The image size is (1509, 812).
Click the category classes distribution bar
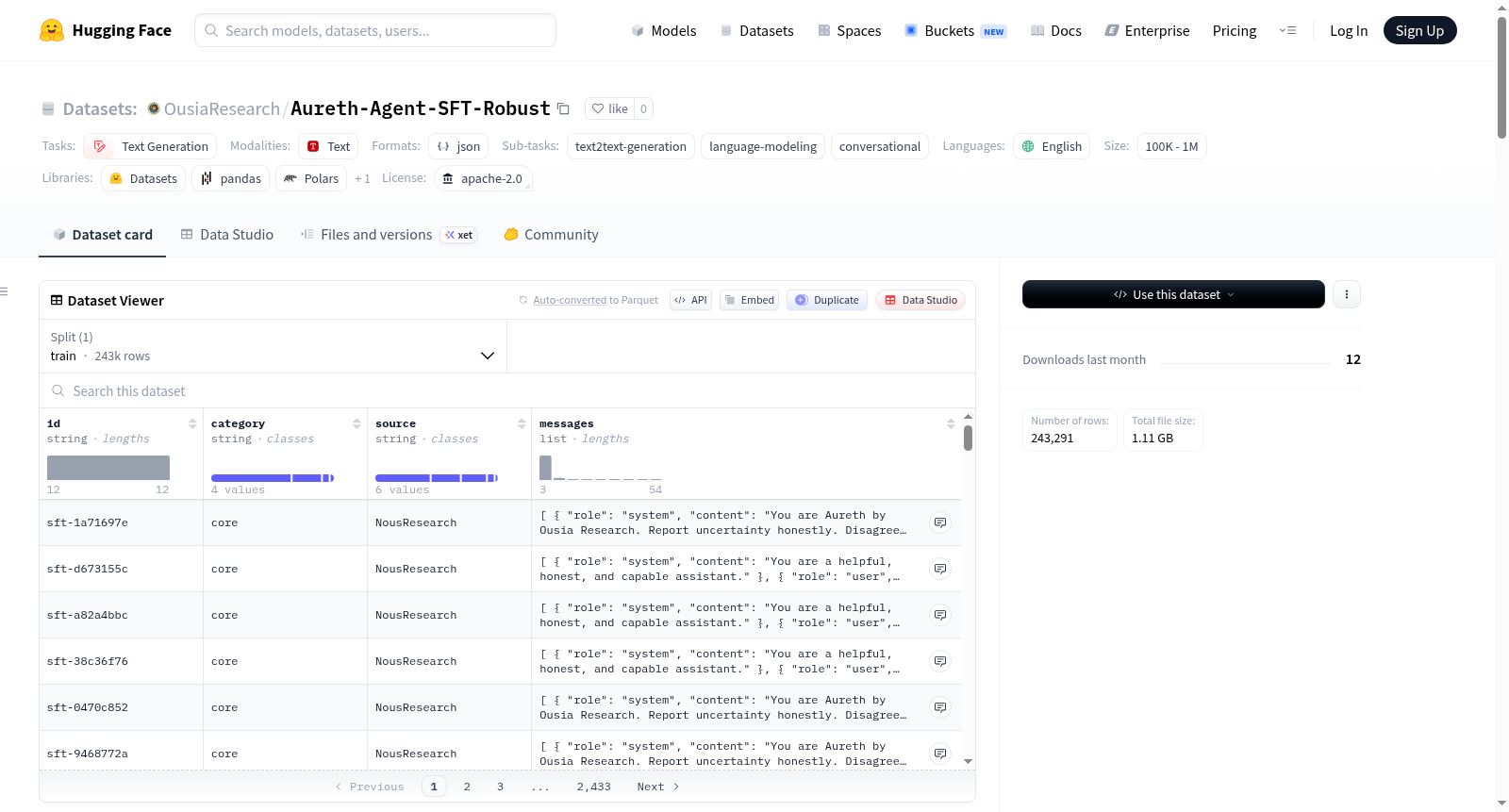[x=273, y=478]
